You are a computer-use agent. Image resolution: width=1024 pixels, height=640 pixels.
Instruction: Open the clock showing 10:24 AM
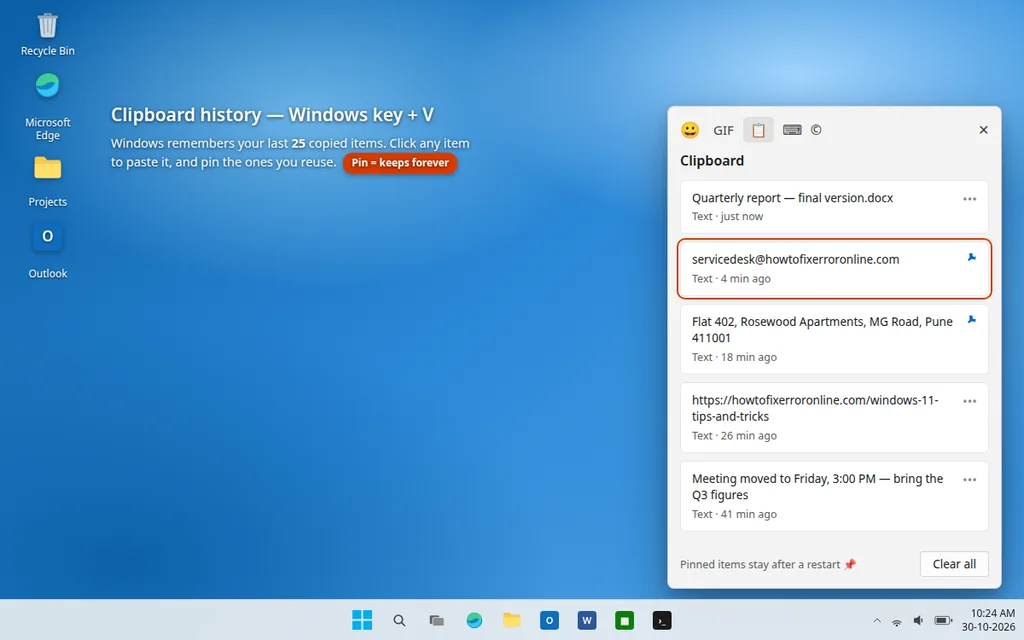pyautogui.click(x=987, y=620)
